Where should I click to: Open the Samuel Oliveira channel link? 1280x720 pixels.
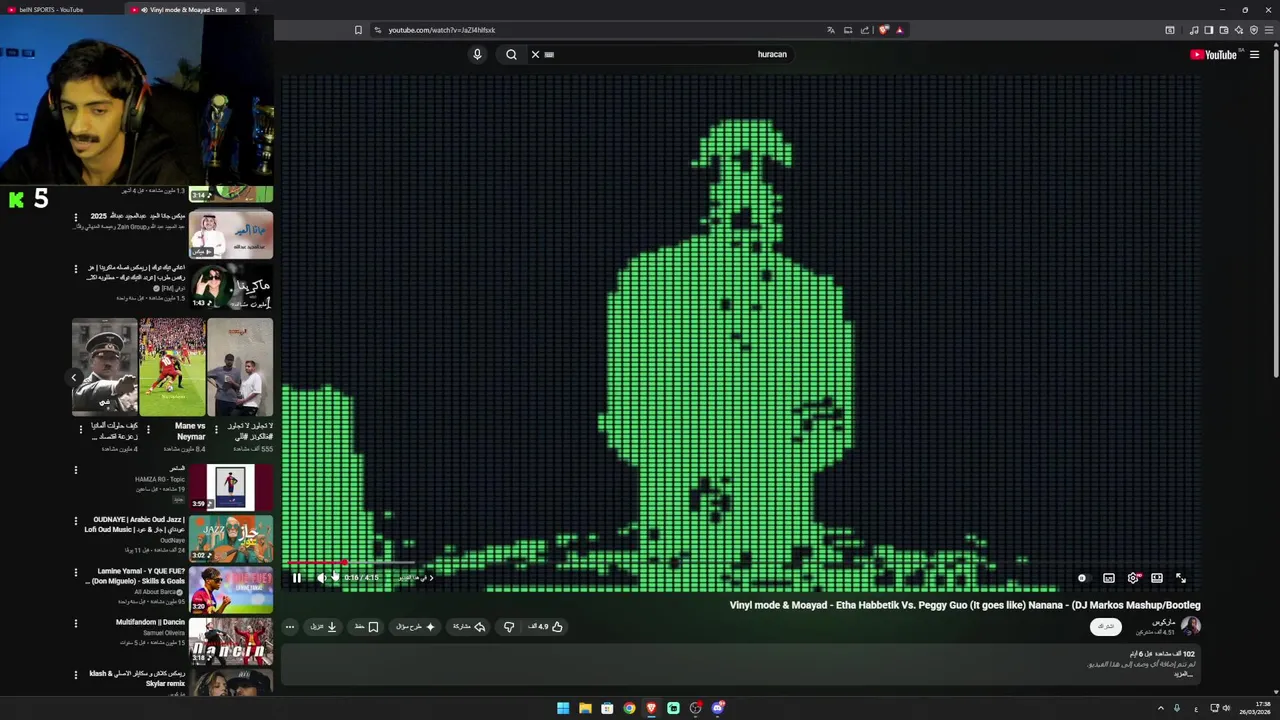click(164, 633)
